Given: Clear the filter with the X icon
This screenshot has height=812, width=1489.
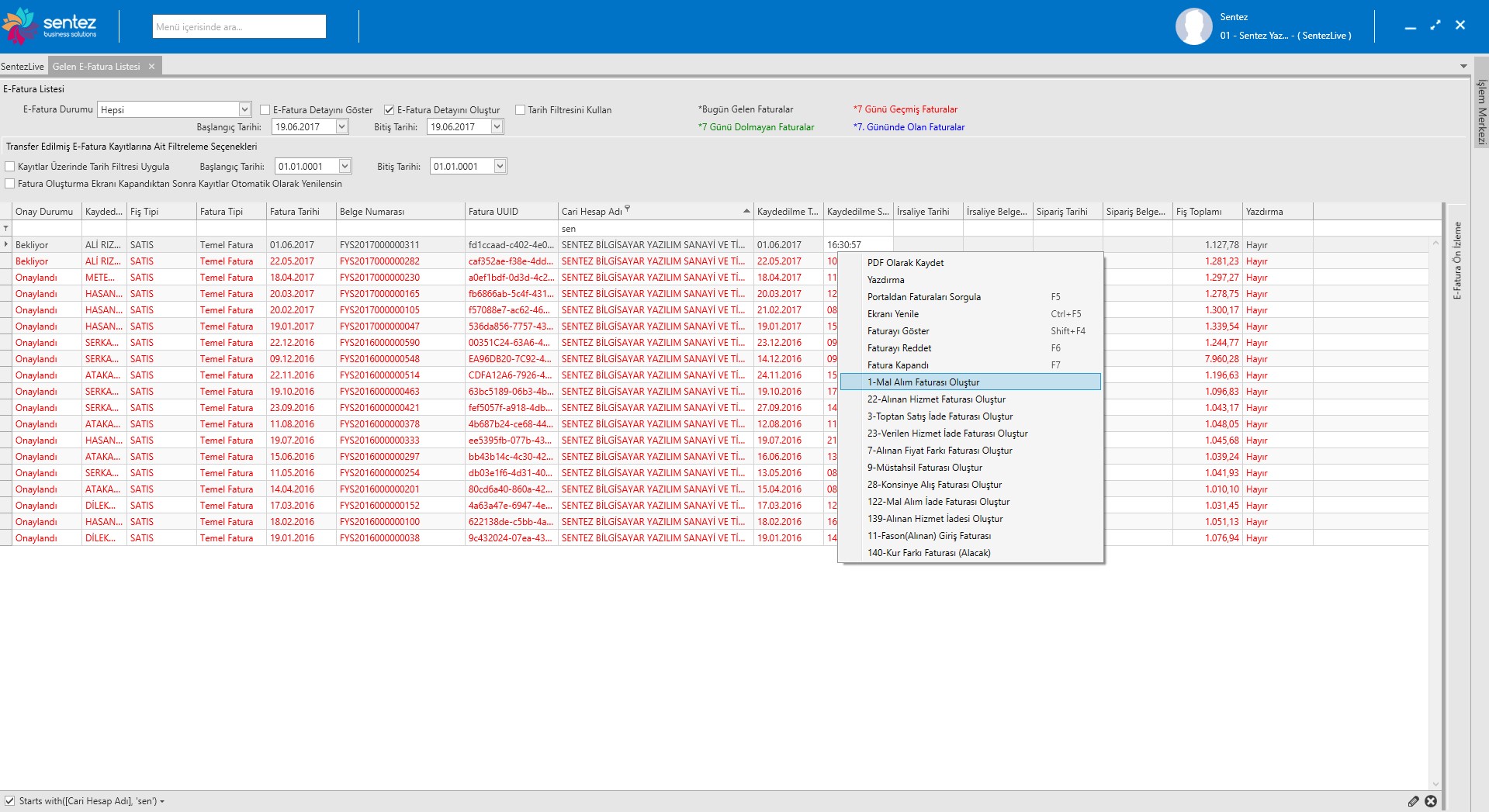Looking at the screenshot, I should 1431,801.
